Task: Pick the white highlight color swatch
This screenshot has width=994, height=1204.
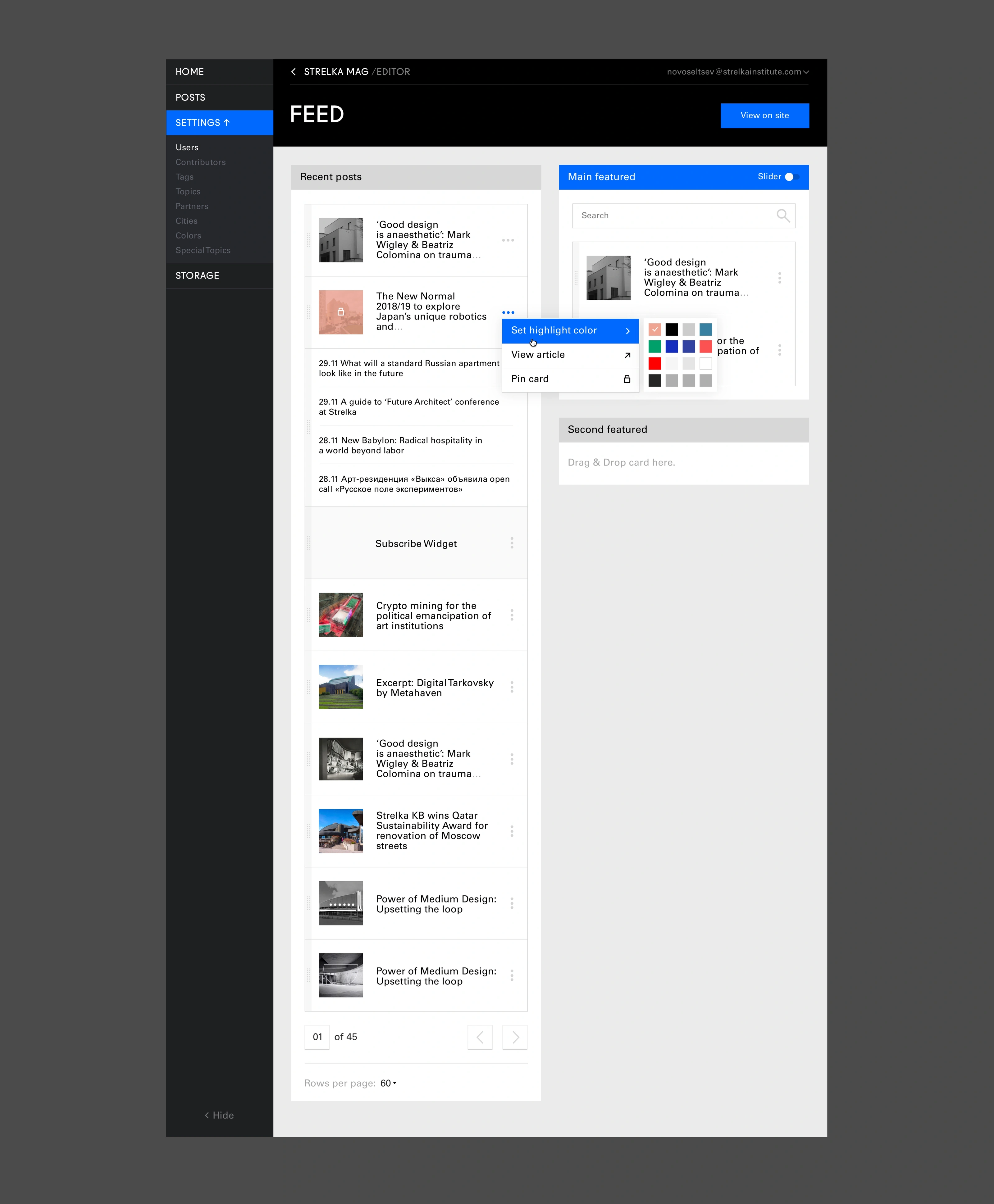Action: (705, 364)
